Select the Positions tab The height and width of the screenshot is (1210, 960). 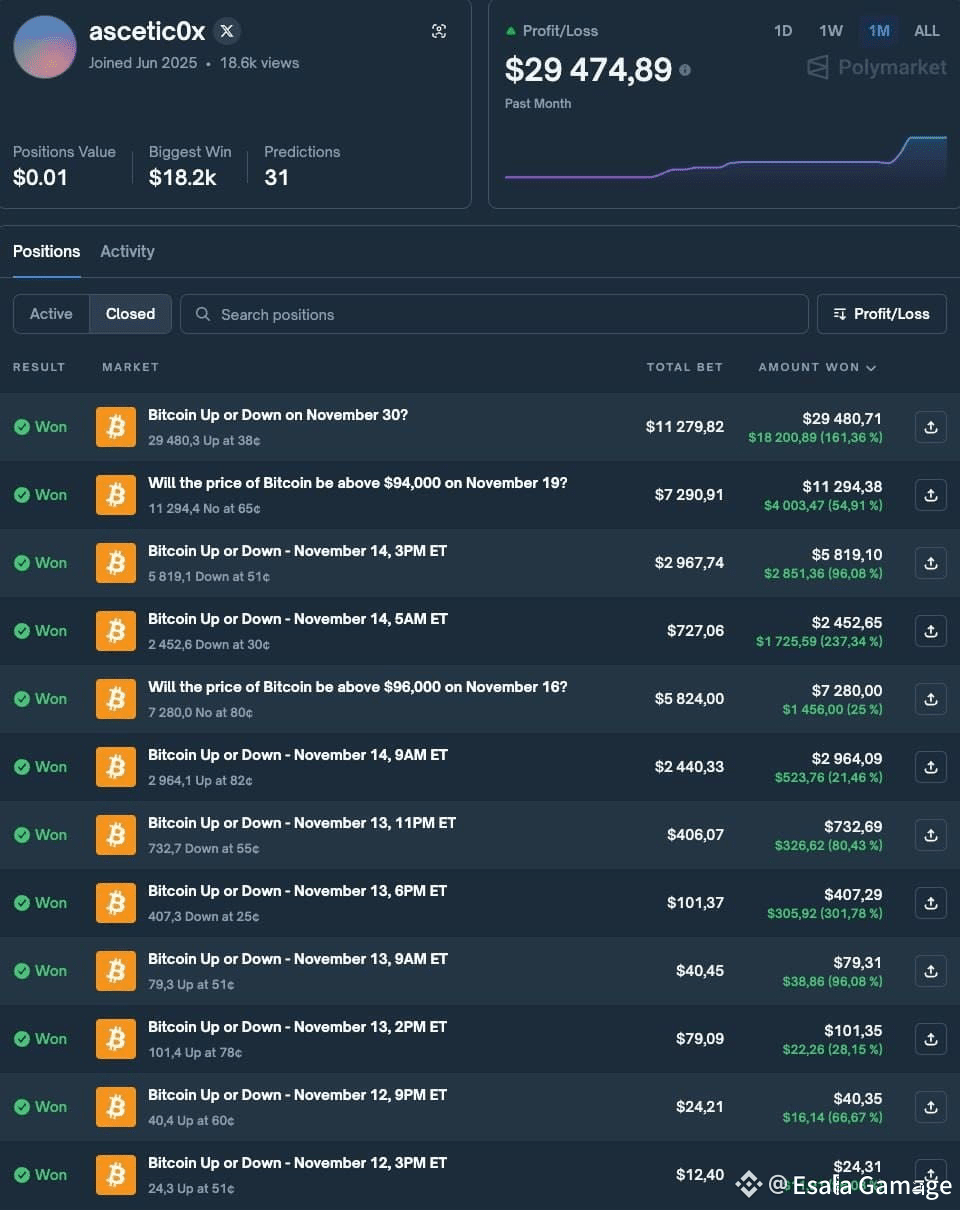(x=46, y=251)
